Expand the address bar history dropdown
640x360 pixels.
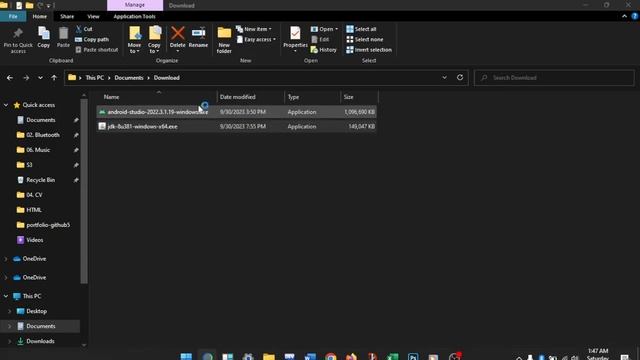[x=444, y=78]
